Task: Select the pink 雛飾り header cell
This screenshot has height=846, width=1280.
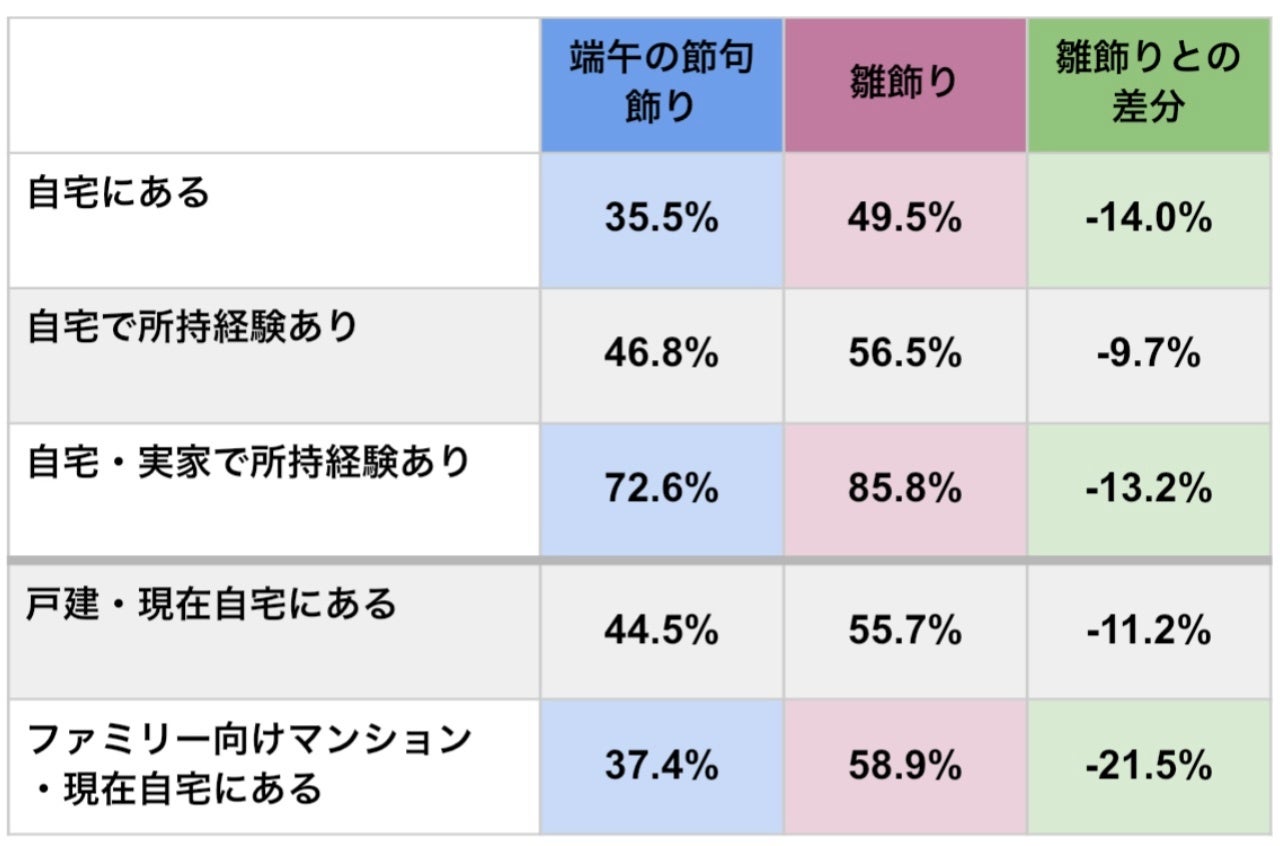Action: point(904,85)
